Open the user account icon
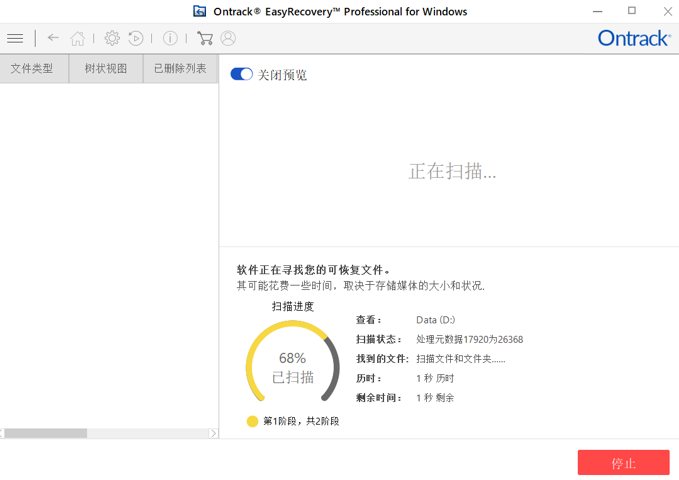 228,39
